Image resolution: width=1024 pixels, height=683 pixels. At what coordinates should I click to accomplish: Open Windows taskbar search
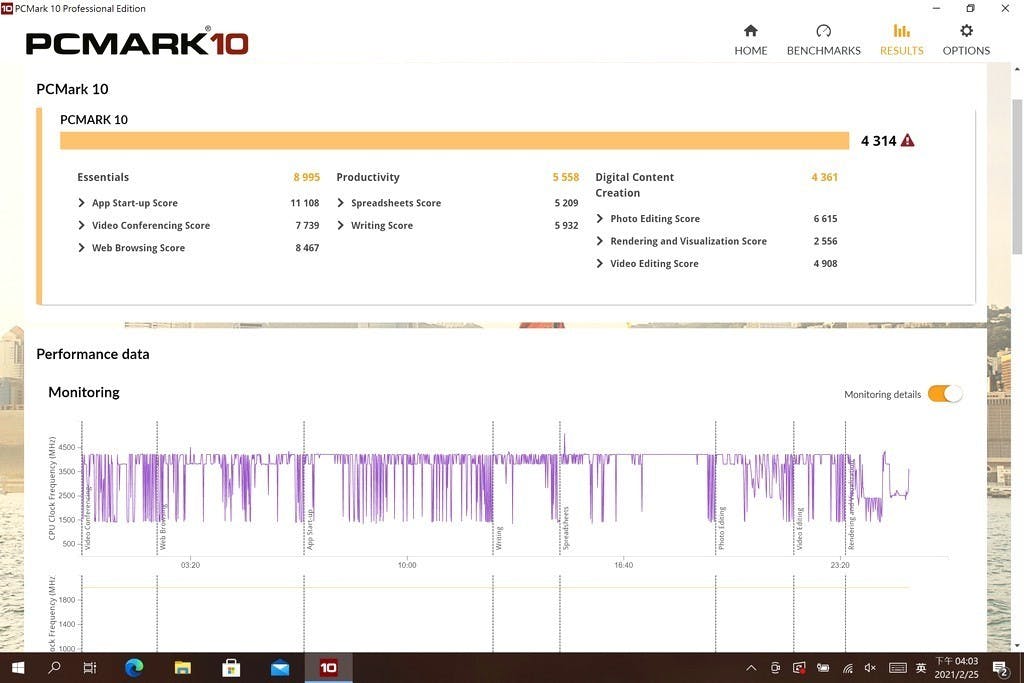point(55,667)
